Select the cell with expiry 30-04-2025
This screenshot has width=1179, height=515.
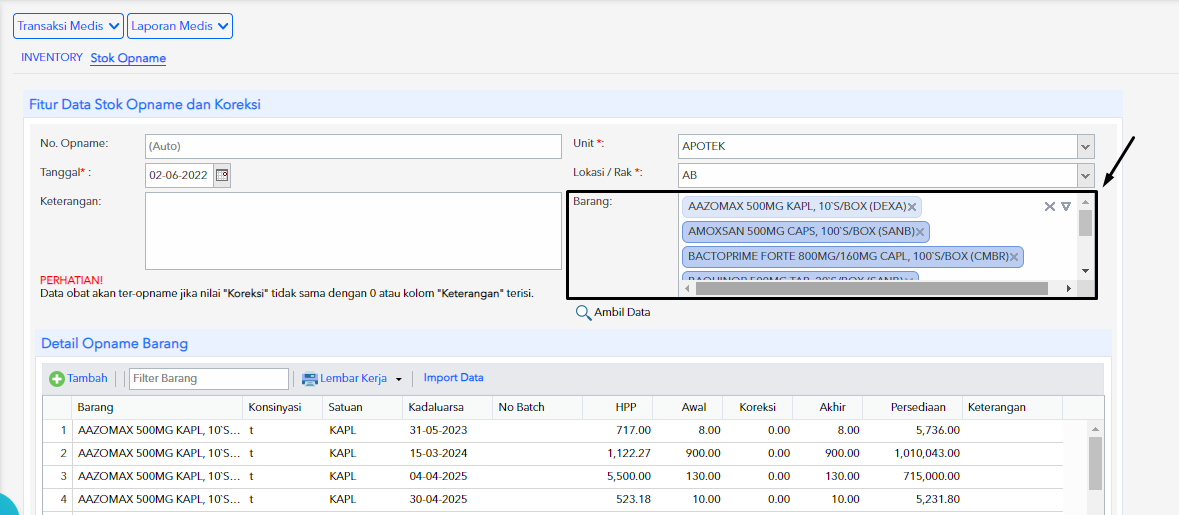tap(447, 499)
